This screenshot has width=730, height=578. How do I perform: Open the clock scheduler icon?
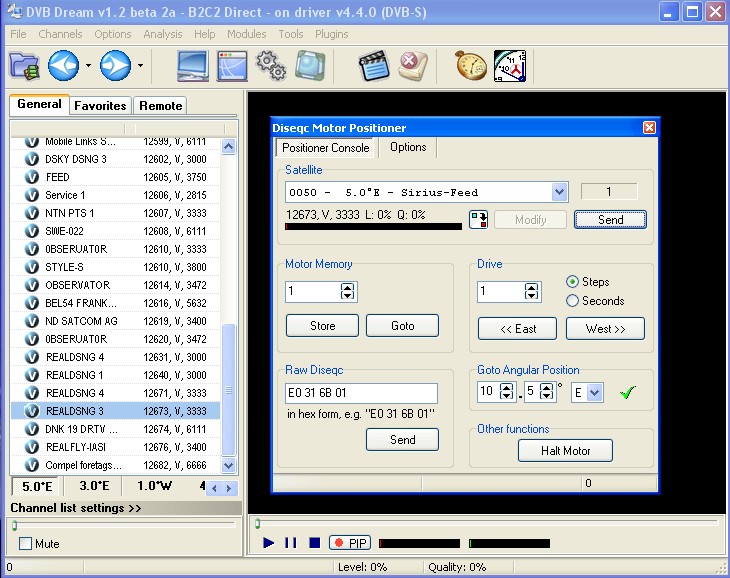(510, 66)
